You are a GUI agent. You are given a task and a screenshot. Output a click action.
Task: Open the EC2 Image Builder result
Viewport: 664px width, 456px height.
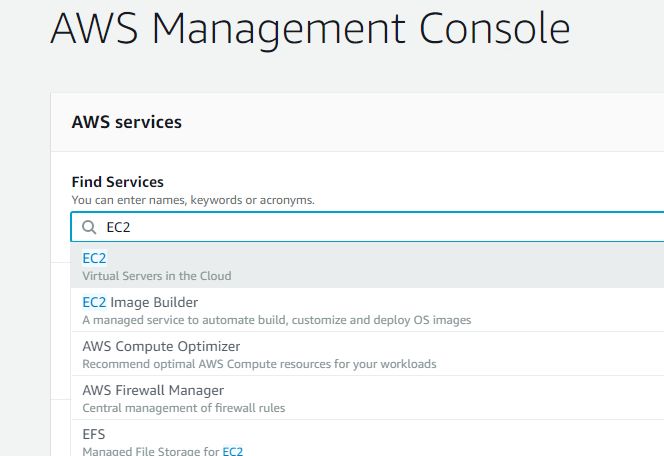(x=367, y=310)
